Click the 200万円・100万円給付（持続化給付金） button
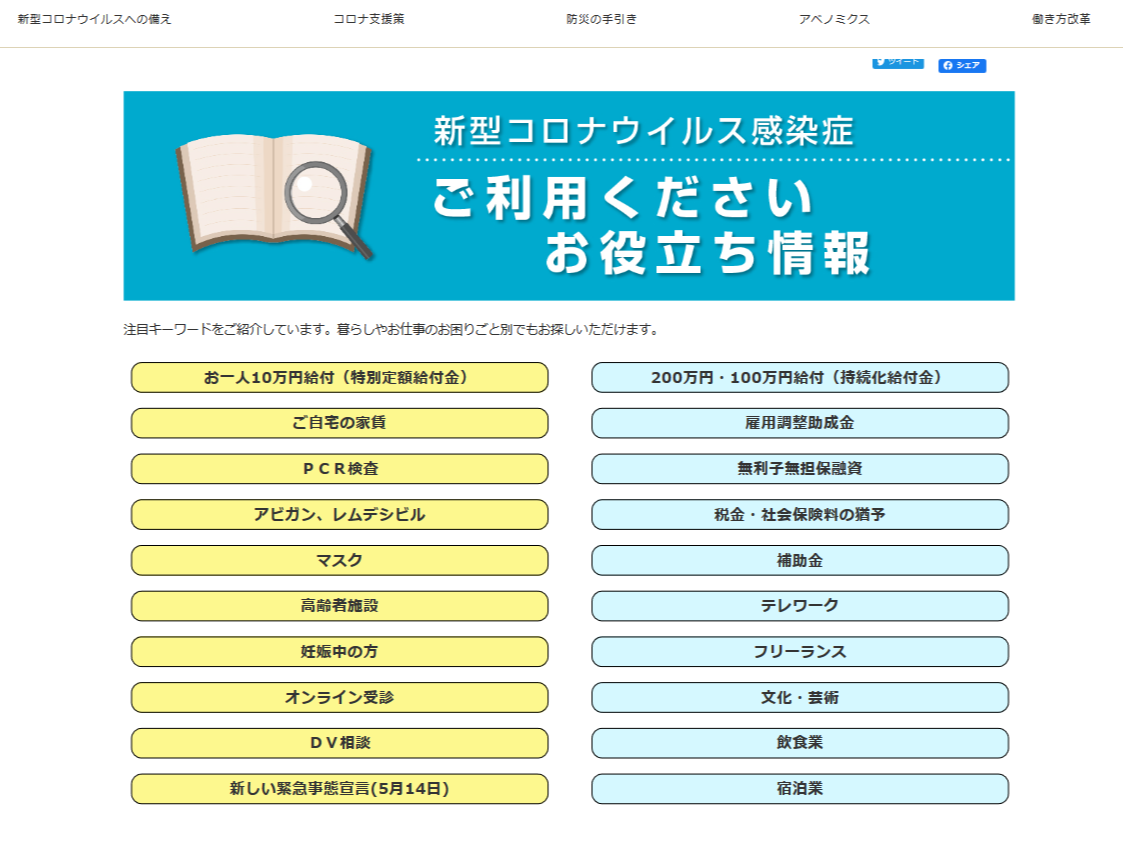Image resolution: width=1123 pixels, height=848 pixels. click(x=801, y=377)
